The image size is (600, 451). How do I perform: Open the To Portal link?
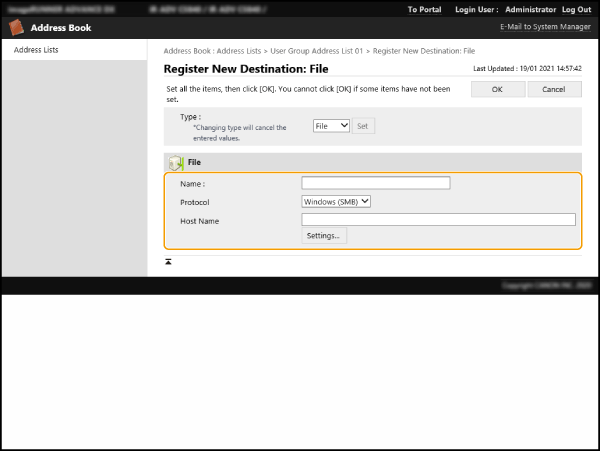[x=426, y=9]
